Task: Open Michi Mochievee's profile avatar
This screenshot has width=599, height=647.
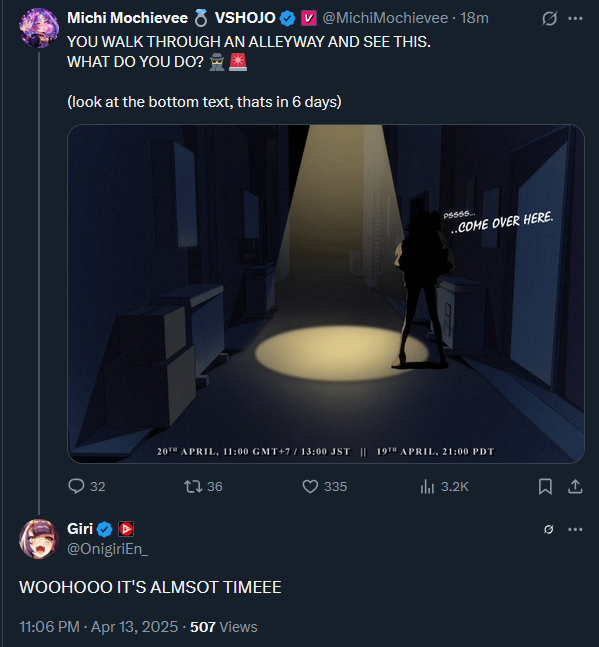Action: pos(39,28)
